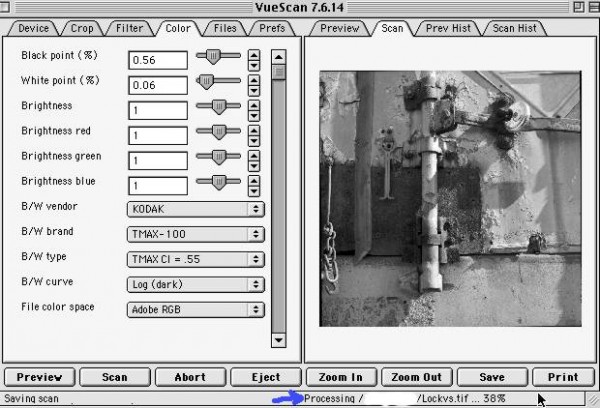Click the options panel scrollbar thumb
Viewport: 600px width, 408px height.
pyautogui.click(x=279, y=72)
